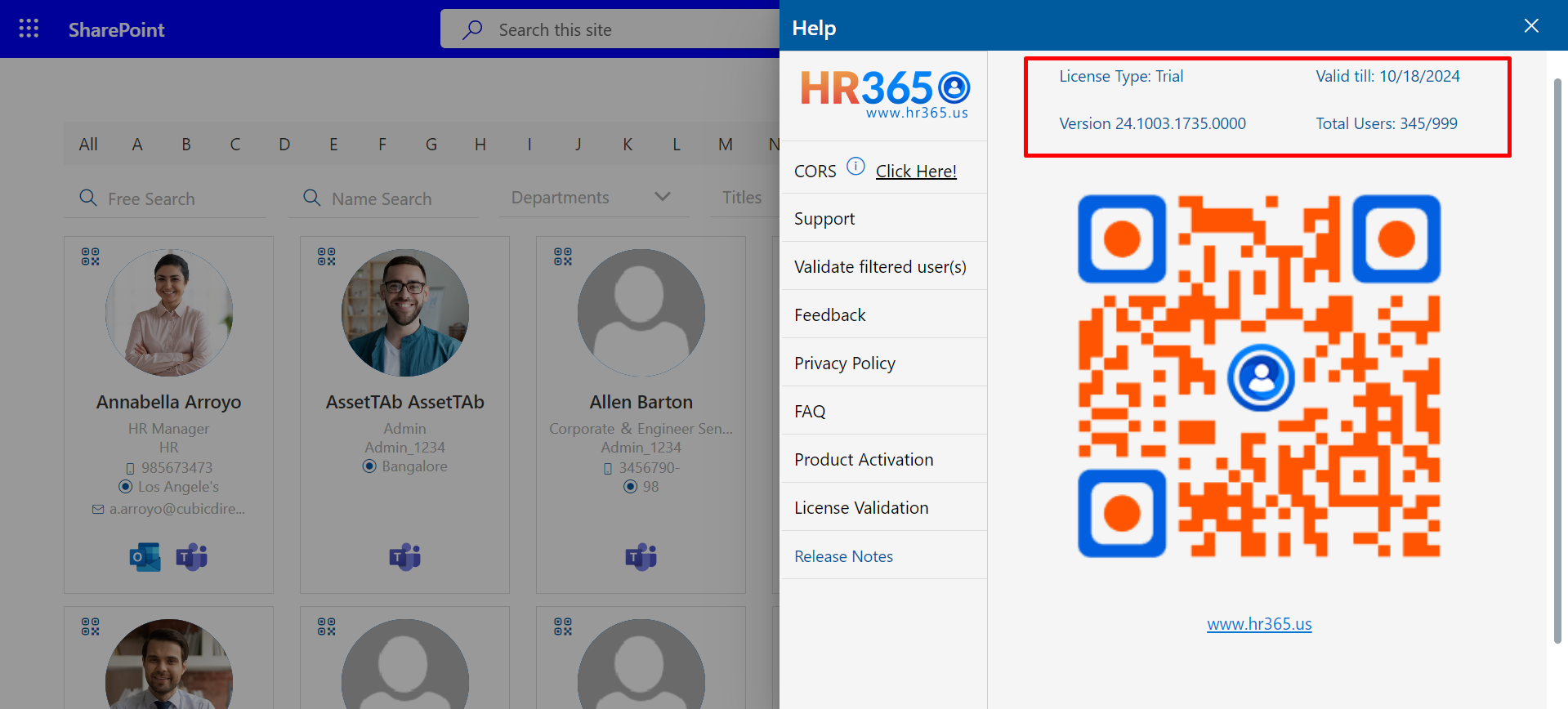Filter directory by letter H
Screen dimensions: 1568x709
[480, 145]
